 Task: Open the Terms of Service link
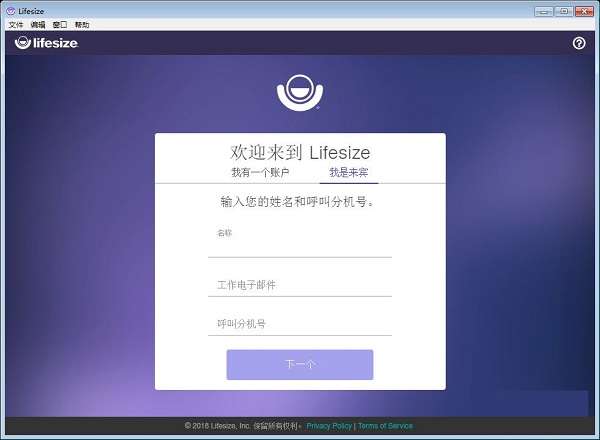(x=385, y=426)
